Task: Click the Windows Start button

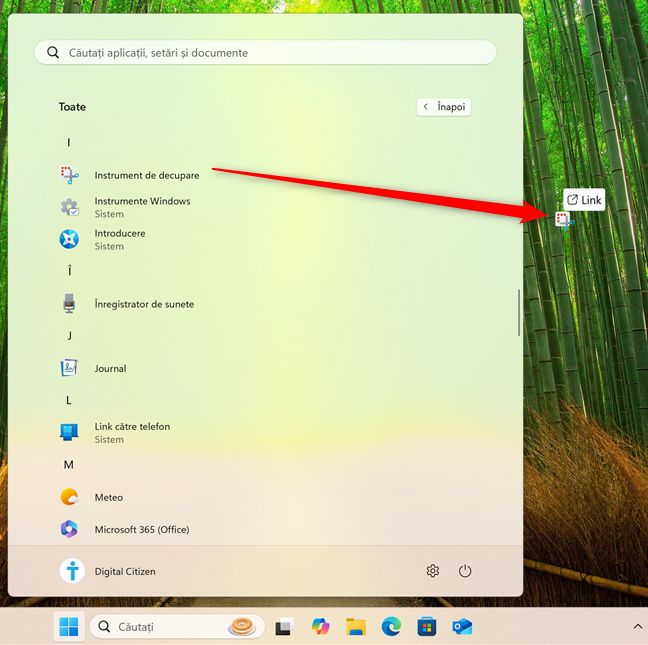Action: pyautogui.click(x=69, y=627)
